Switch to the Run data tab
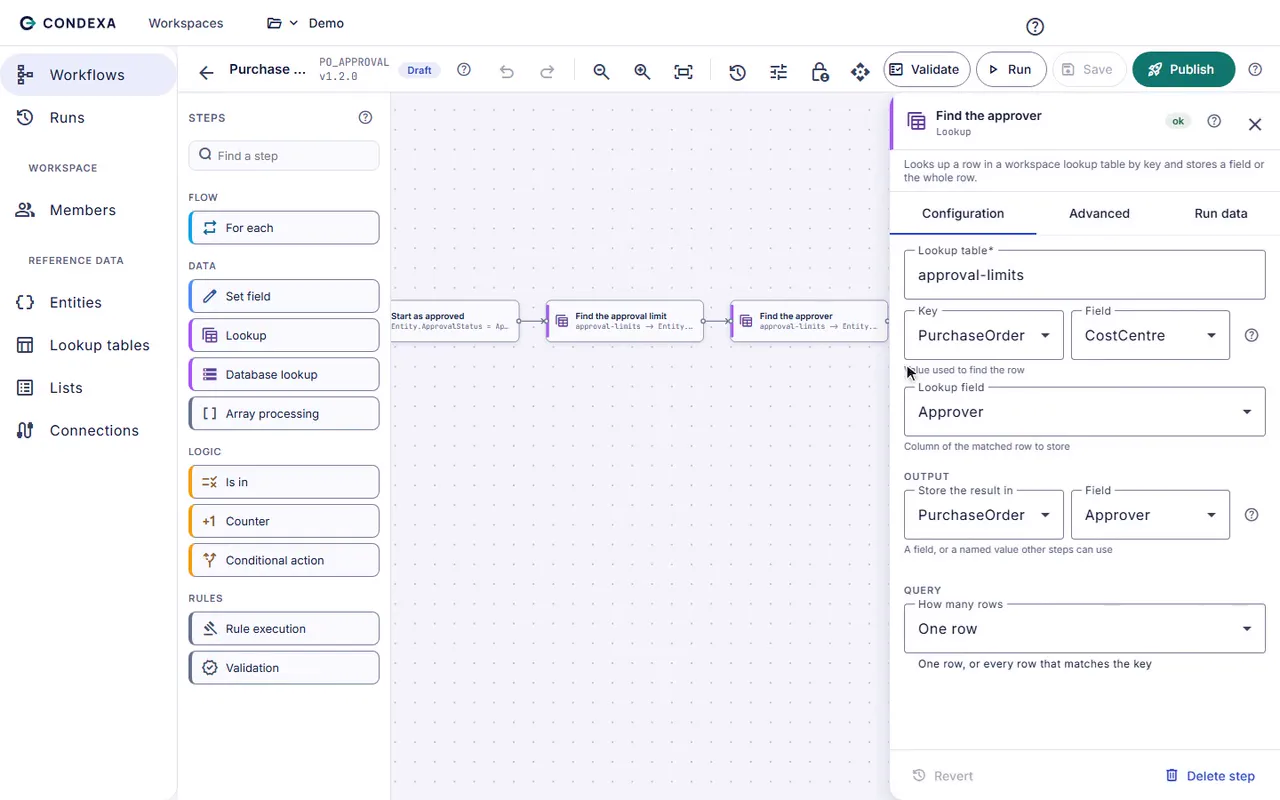Viewport: 1280px width, 800px height. pos(1221,213)
